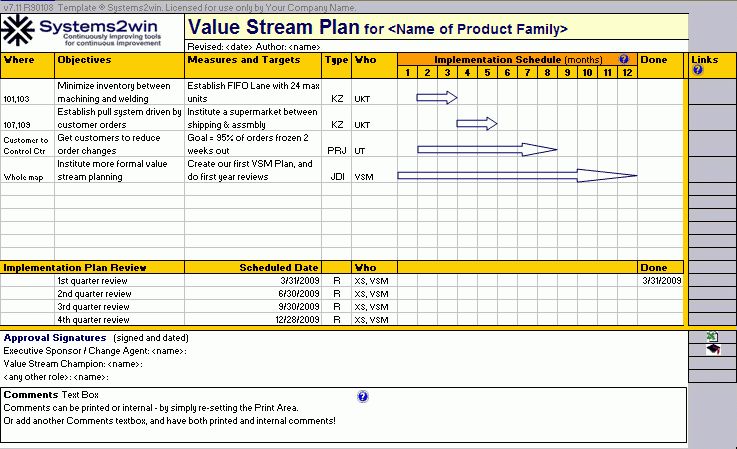Screen dimensions: 737x449
Task: Select '3rd quarter review' cell
Action: pos(119,307)
